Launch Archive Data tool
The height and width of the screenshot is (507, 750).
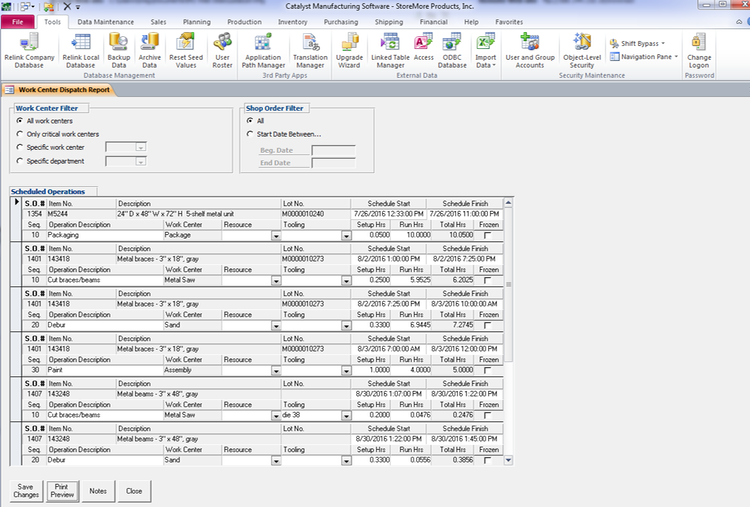[x=149, y=51]
